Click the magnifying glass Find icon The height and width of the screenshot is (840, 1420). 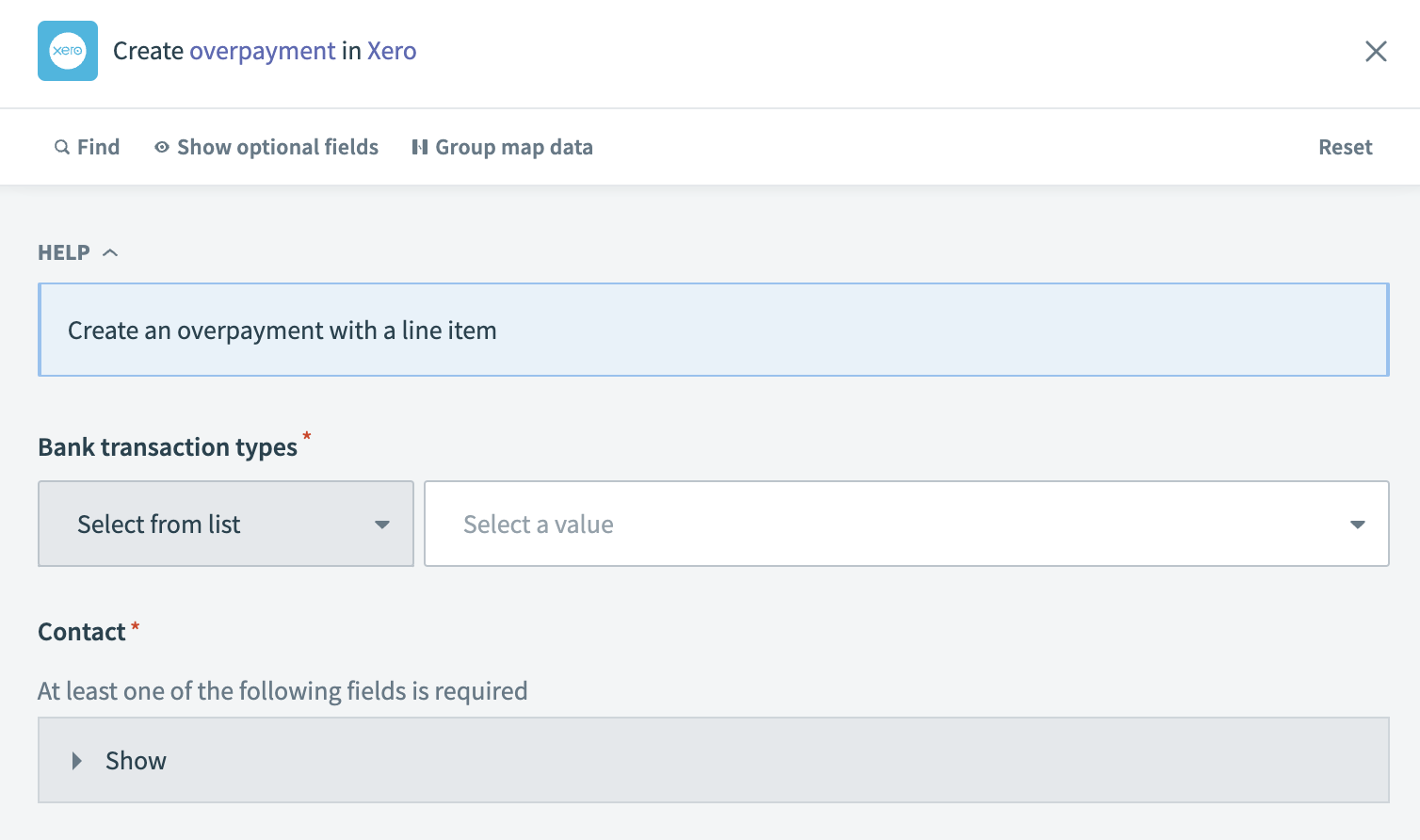click(x=62, y=147)
